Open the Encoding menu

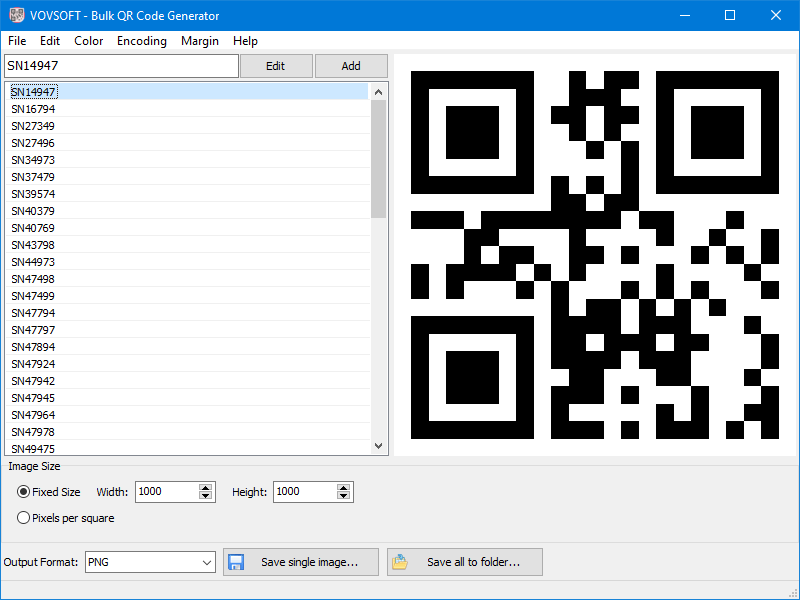click(x=141, y=41)
